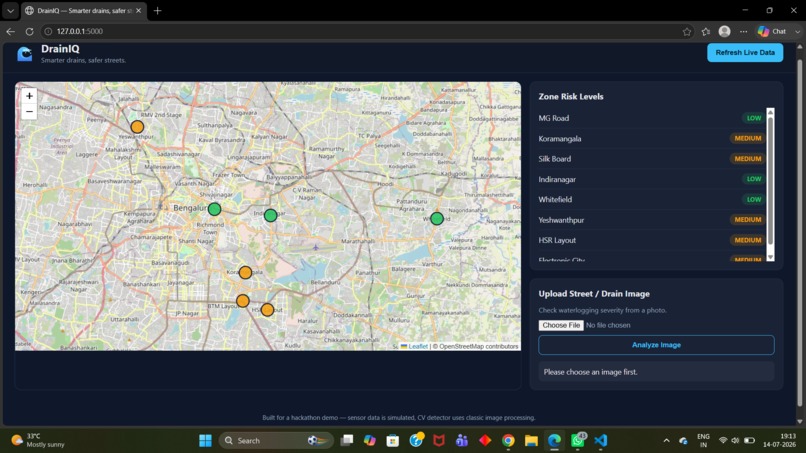This screenshot has height=453, width=806.
Task: Click zone list scrollbar down arrow
Action: coord(770,257)
